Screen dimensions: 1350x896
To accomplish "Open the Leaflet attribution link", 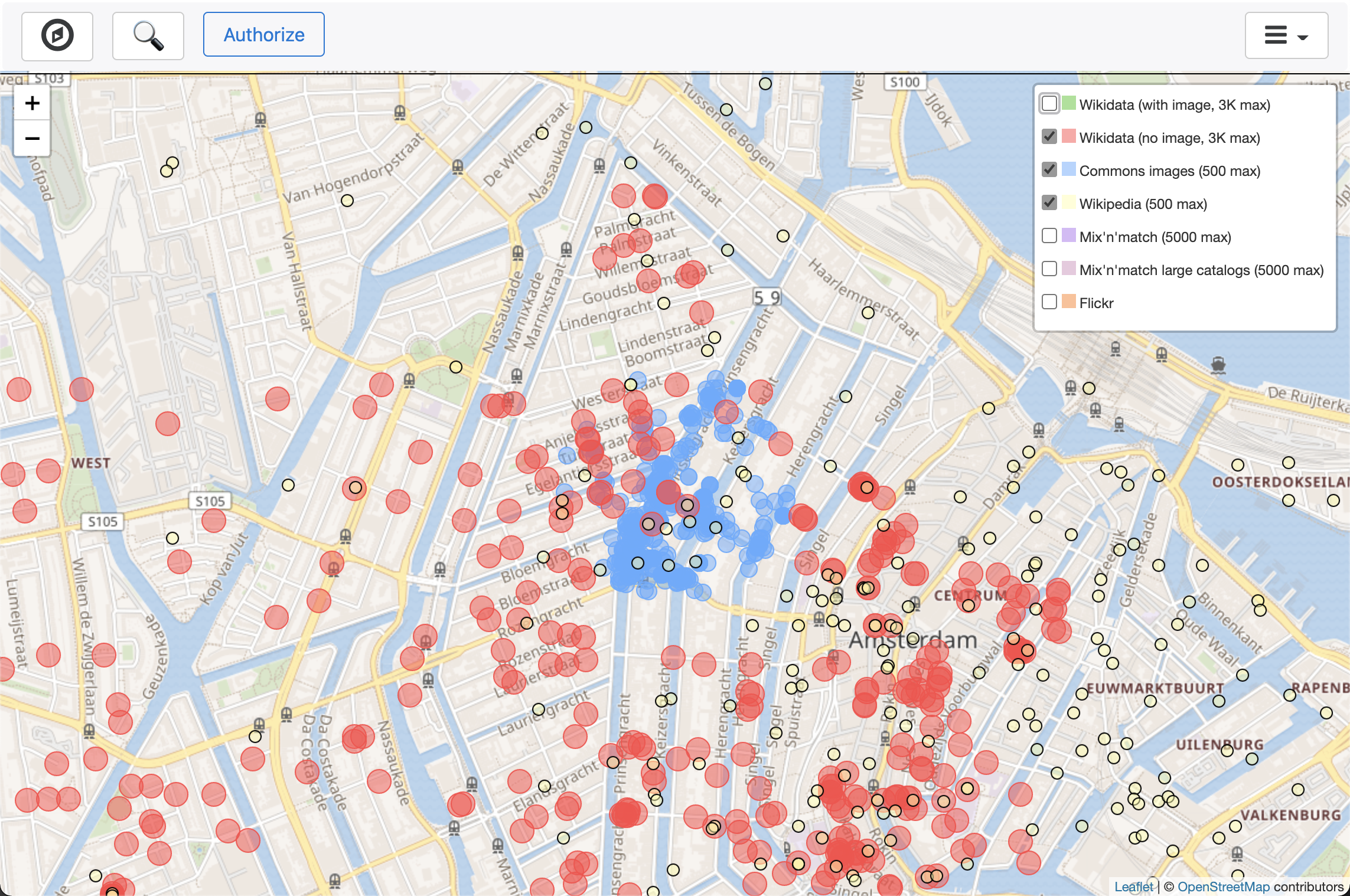I will click(x=1133, y=887).
